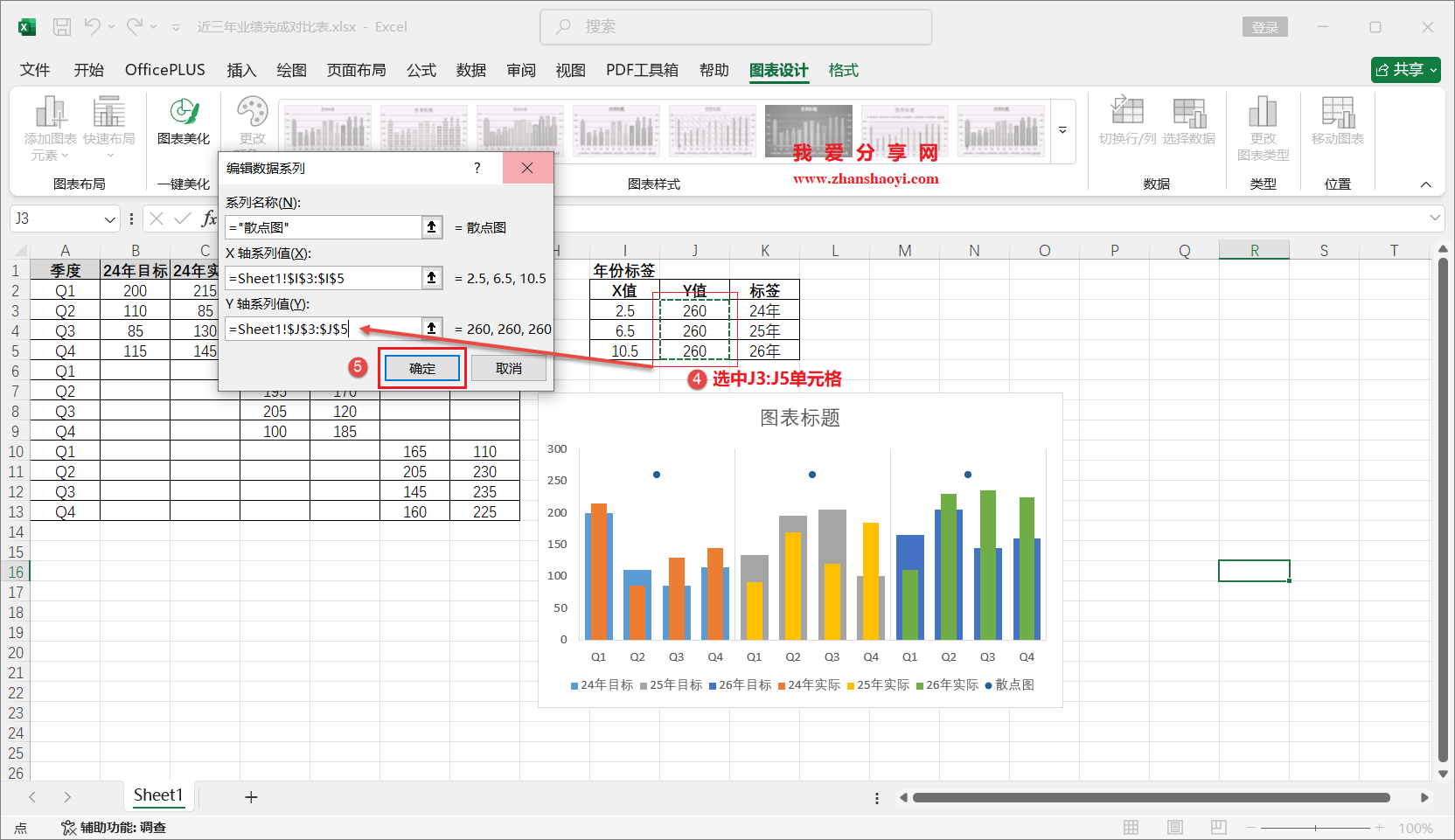Click the PDF toolbox tab
The image size is (1455, 840).
pyautogui.click(x=642, y=70)
